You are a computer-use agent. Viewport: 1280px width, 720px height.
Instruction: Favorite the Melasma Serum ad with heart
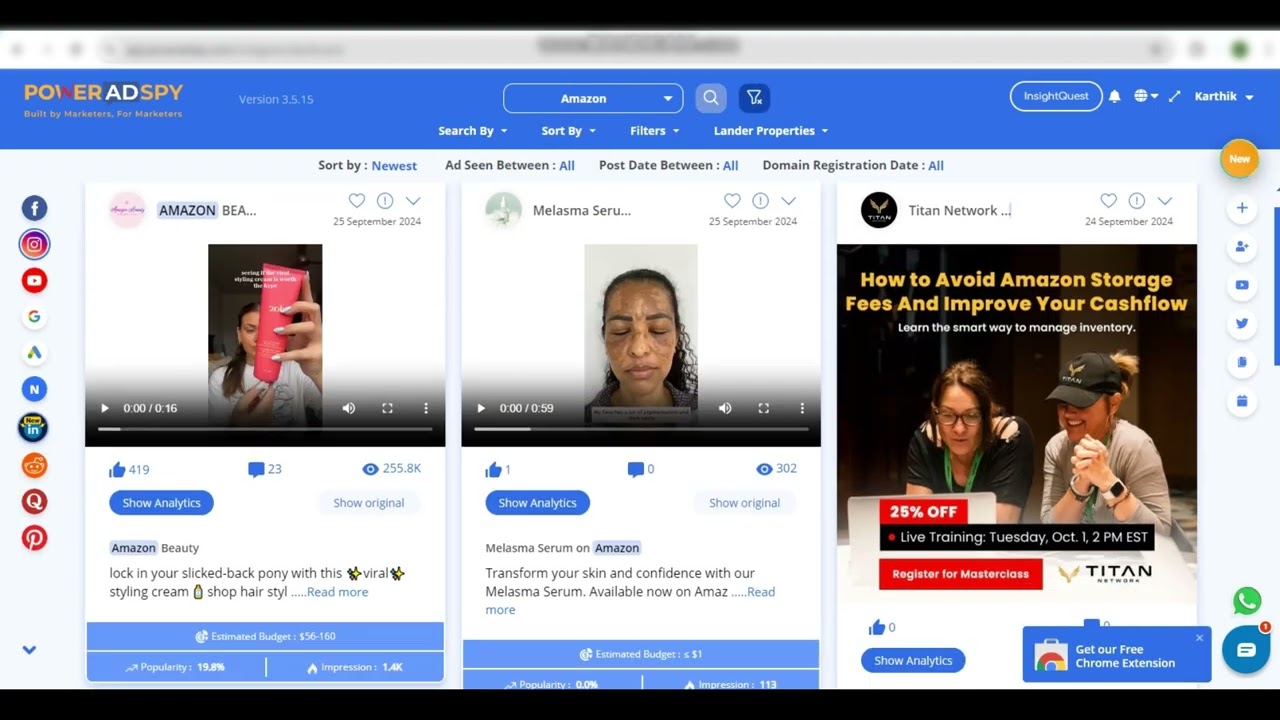pos(732,200)
